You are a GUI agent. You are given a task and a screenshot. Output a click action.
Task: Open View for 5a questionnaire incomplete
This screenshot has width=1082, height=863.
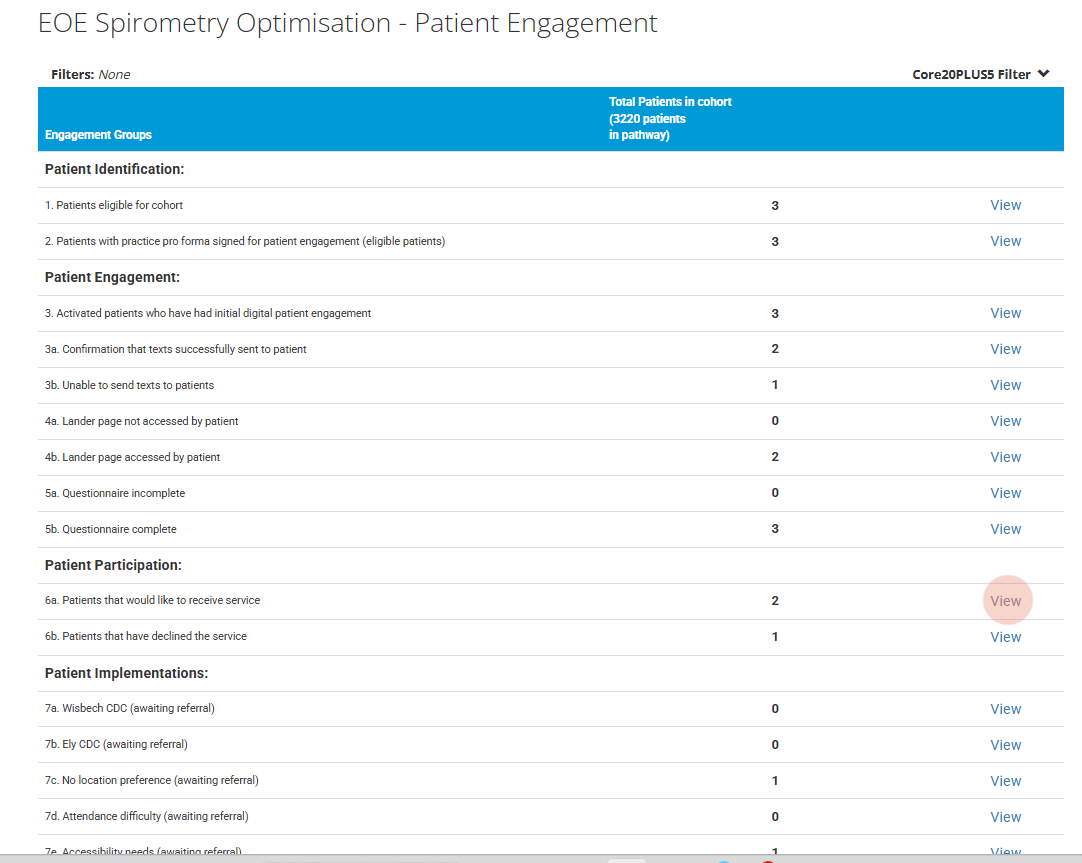1005,493
